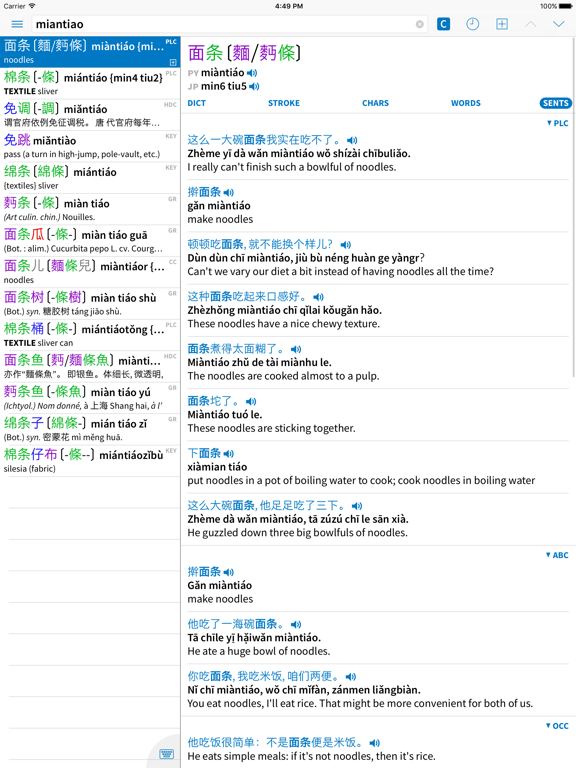Switch to the WORDS tab
Screen dimensions: 576x768
[466, 103]
